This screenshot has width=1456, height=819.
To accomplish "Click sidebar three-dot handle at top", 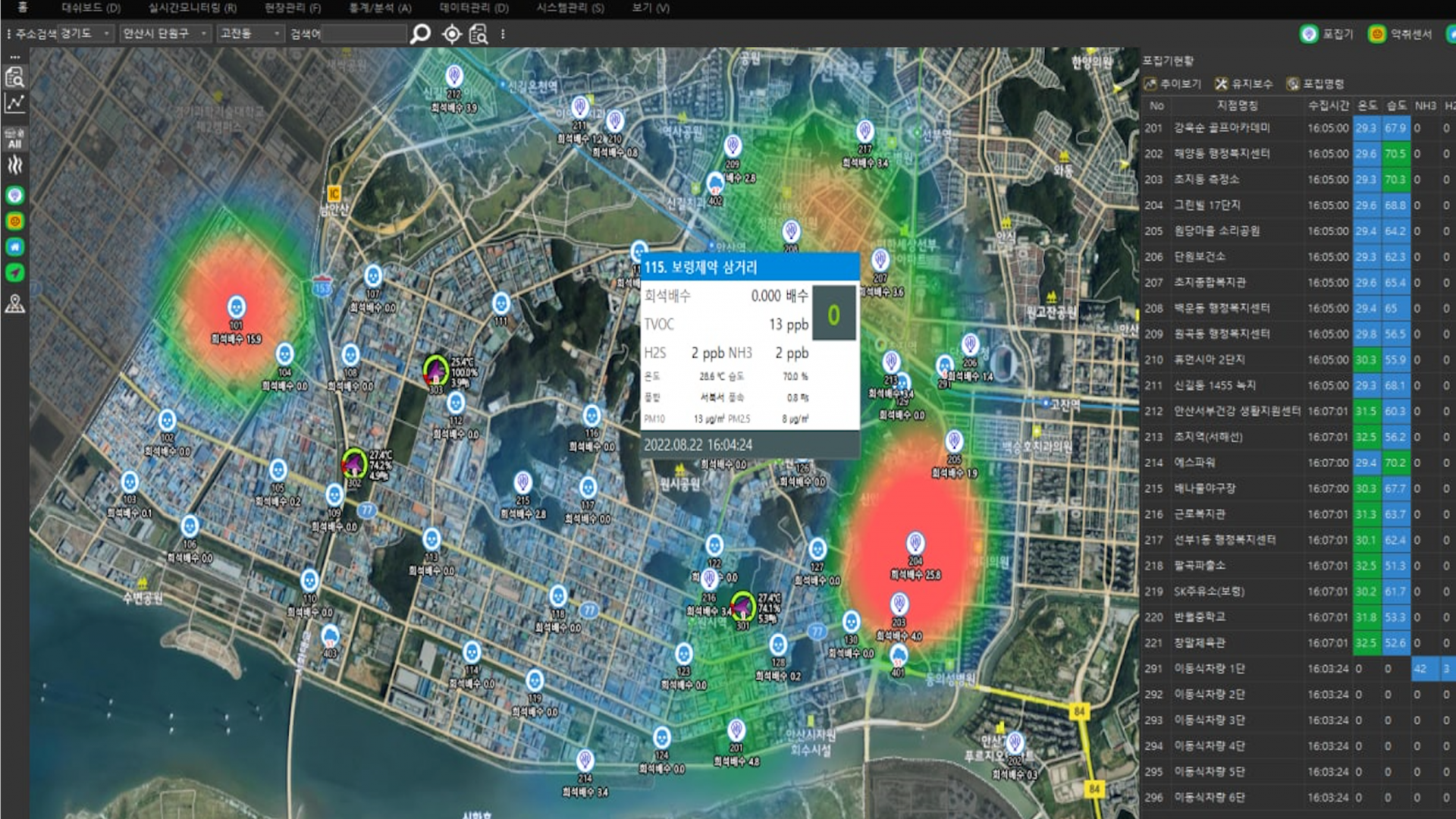I will click(14, 57).
